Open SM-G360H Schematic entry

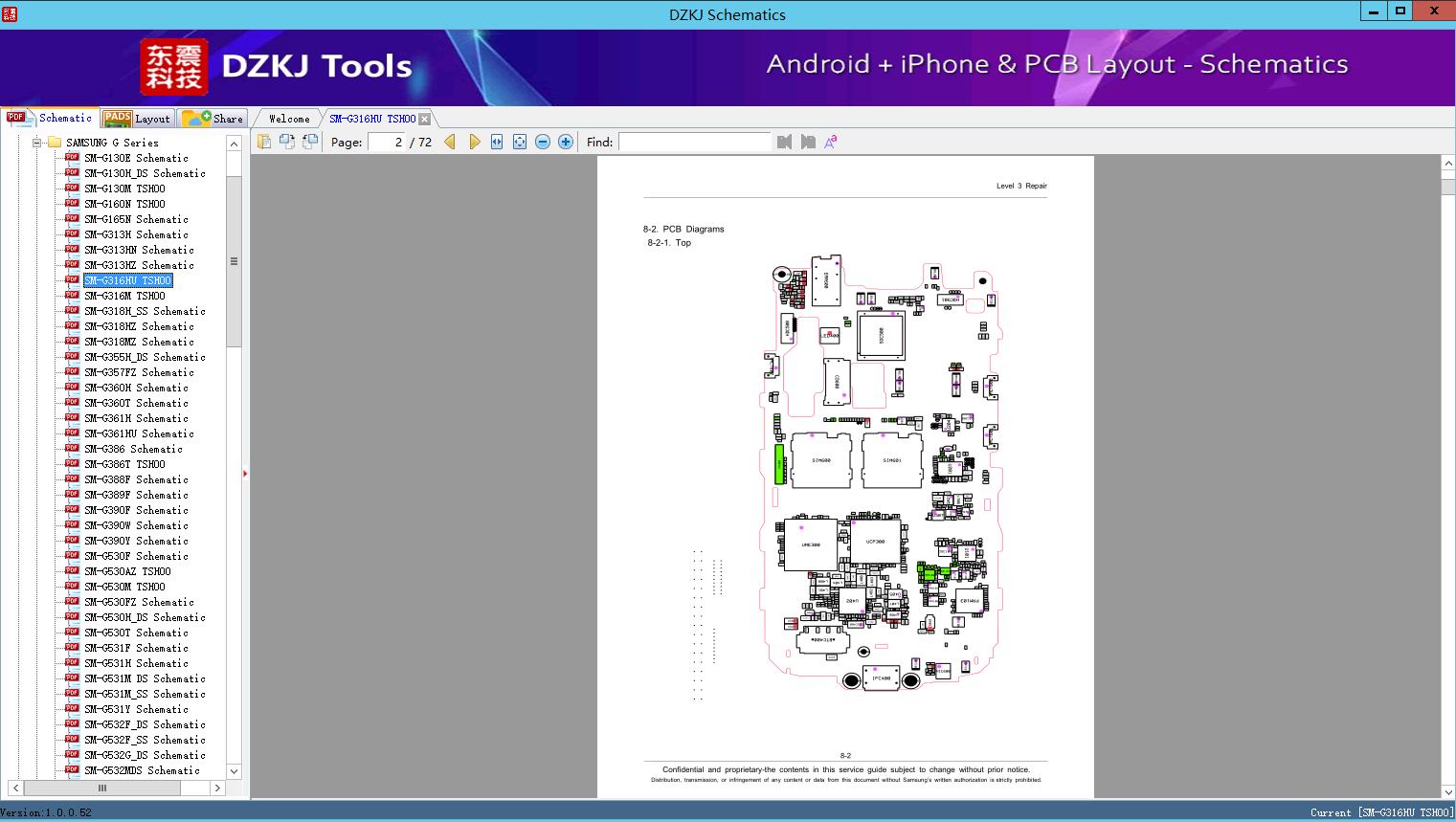[x=136, y=388]
